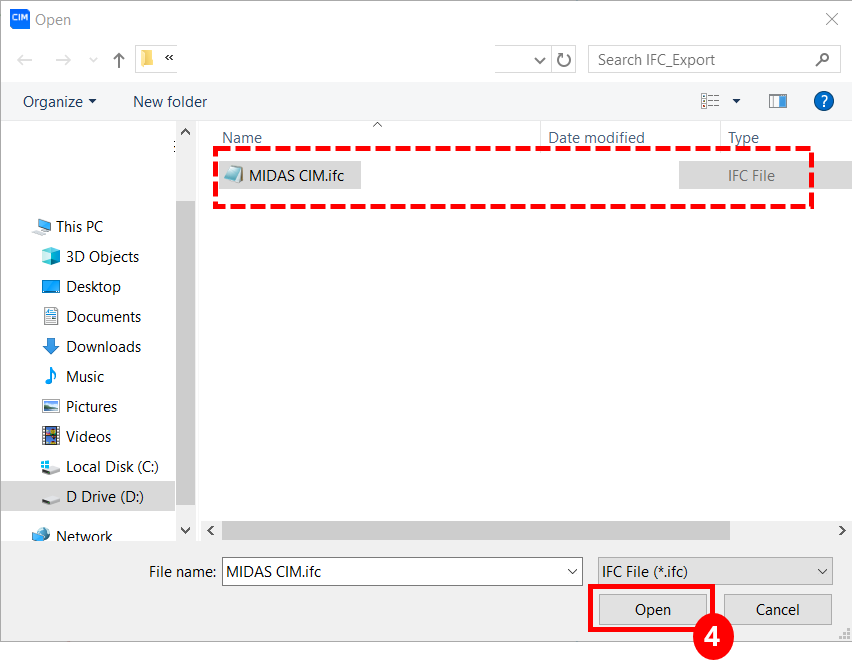Click the 3D Objects cube icon
The width and height of the screenshot is (852, 664).
tap(51, 256)
